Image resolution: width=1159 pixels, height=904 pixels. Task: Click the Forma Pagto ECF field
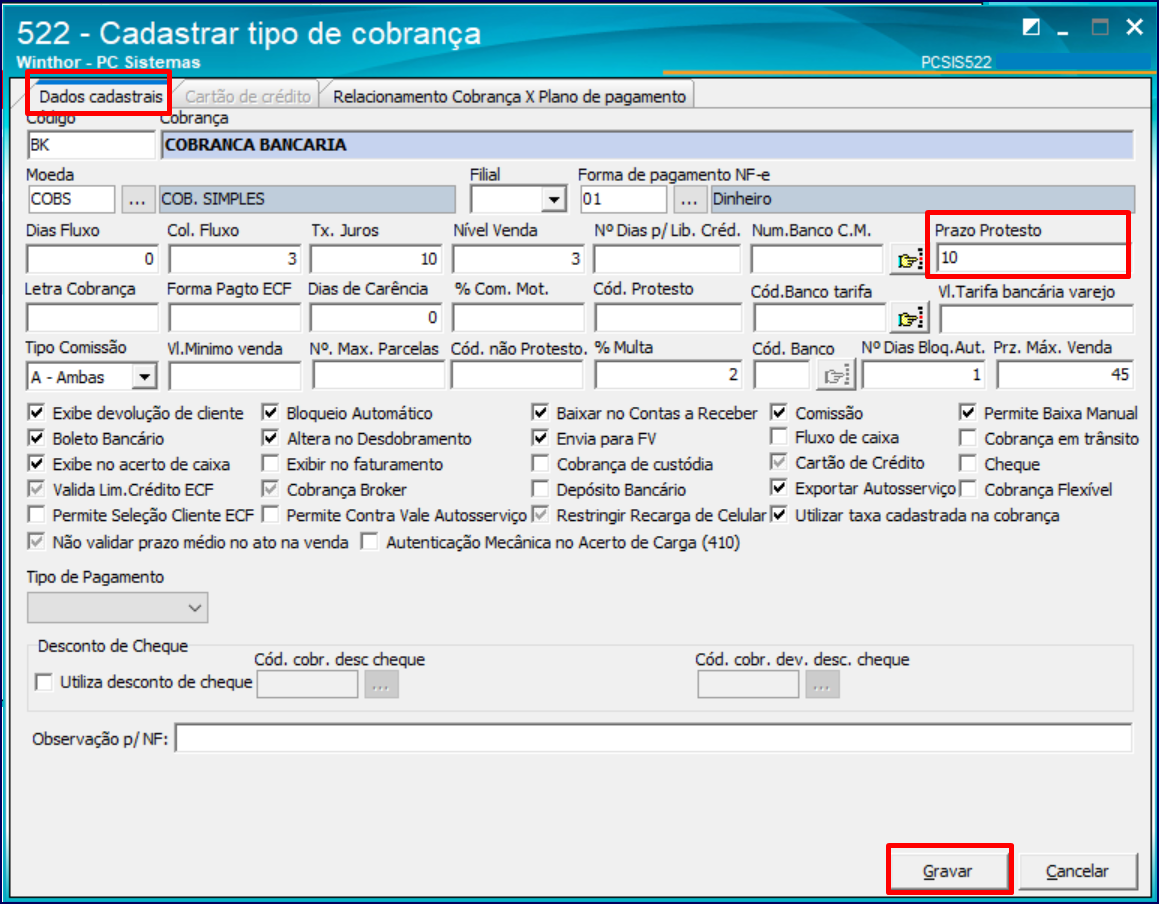coord(234,318)
